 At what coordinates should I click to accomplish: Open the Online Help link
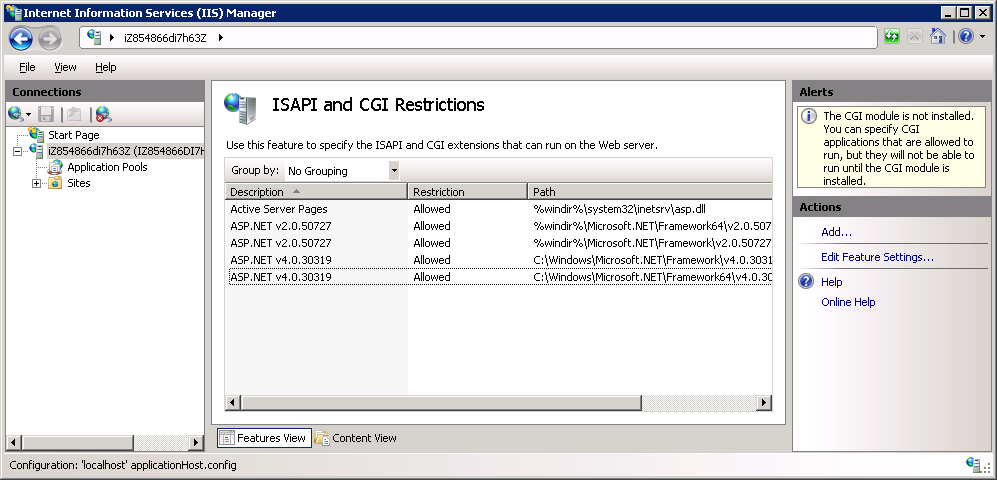pos(848,302)
